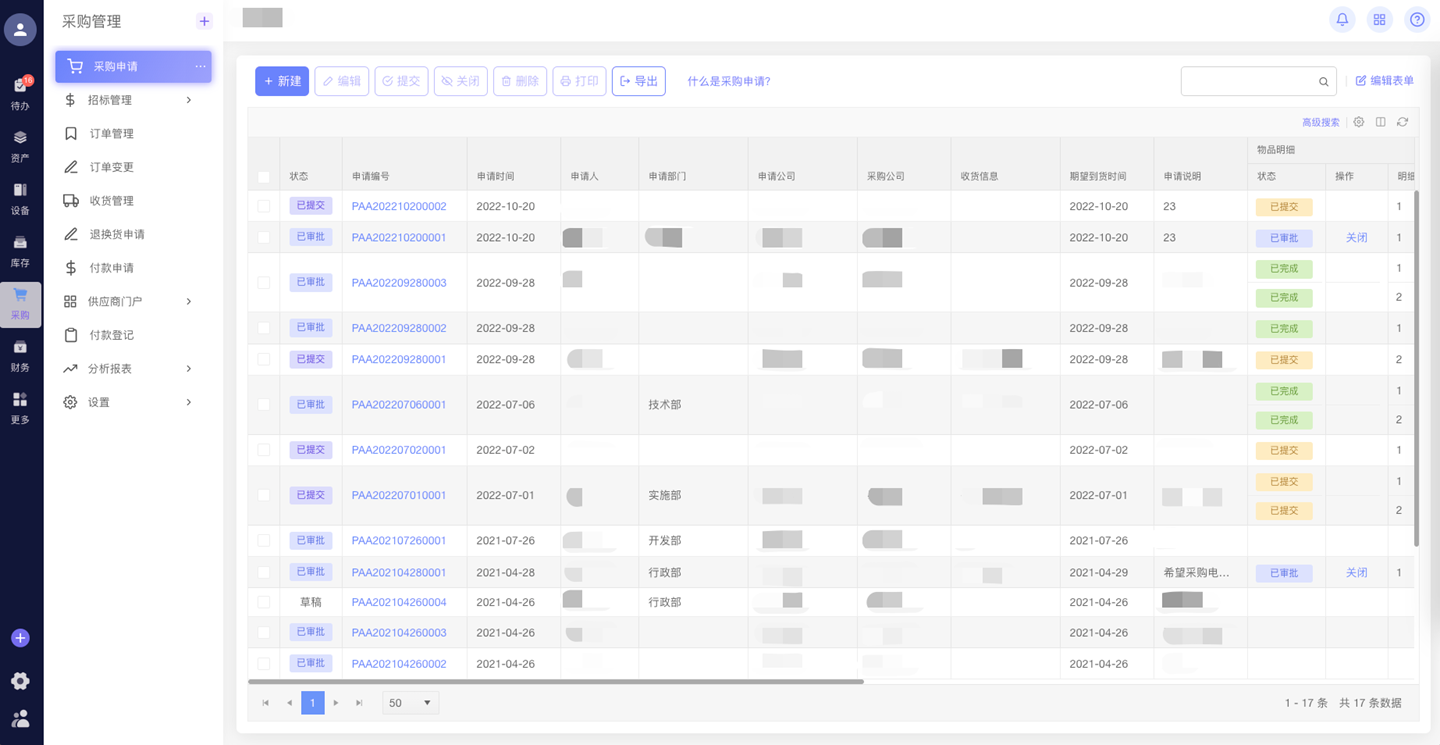Click the search magnifier icon
The height and width of the screenshot is (745, 1440).
point(1323,82)
